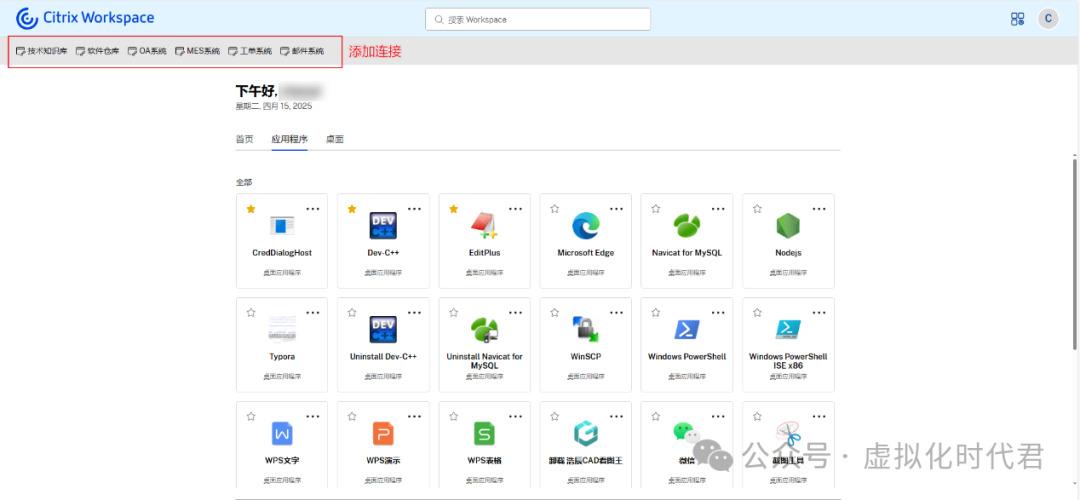Add Typora to favorites via star

[251, 313]
